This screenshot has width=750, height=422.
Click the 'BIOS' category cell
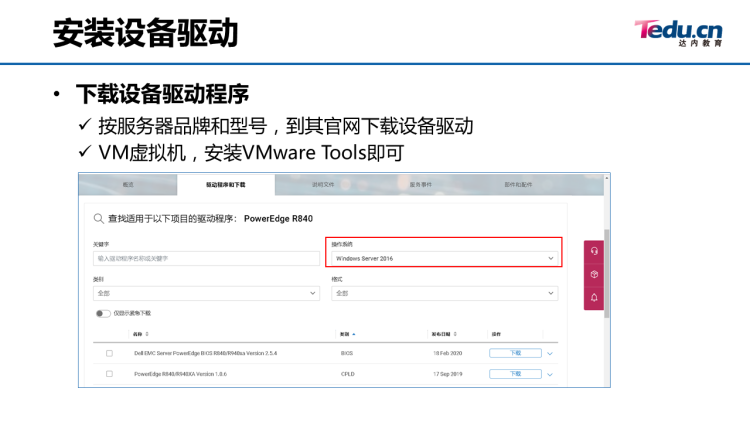(347, 353)
